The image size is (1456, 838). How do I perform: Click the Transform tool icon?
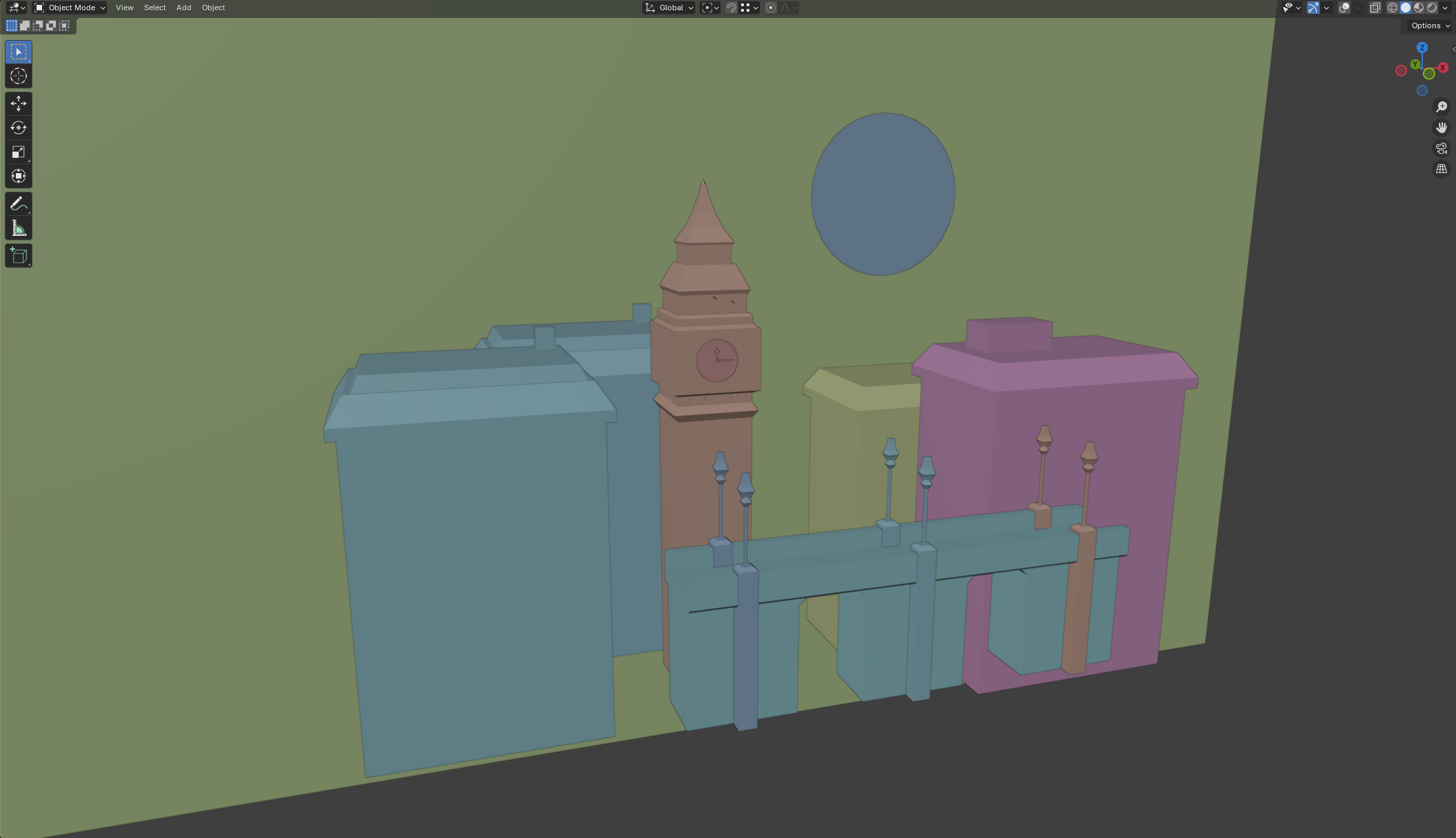19,177
